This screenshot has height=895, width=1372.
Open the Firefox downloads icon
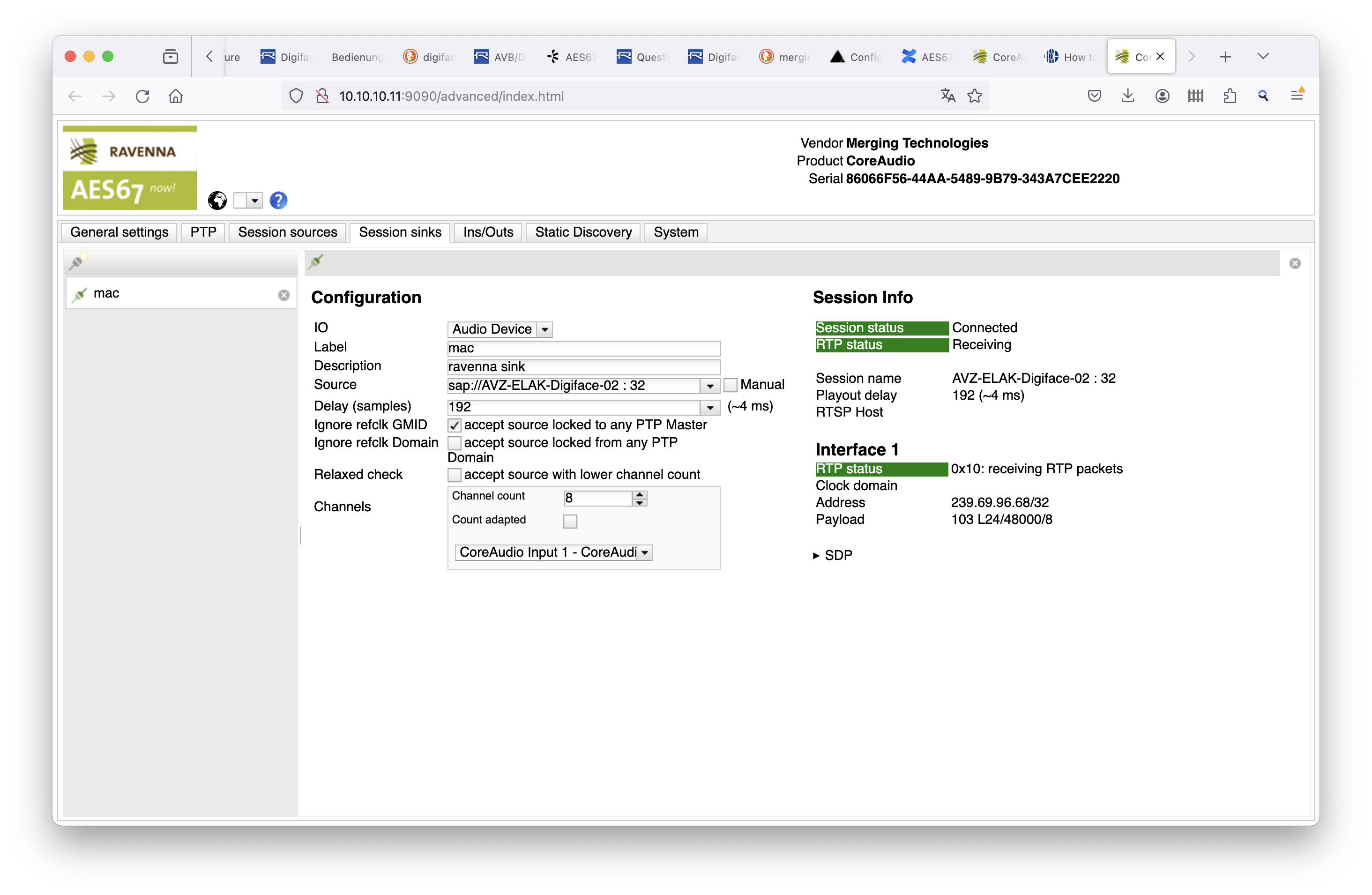point(1127,96)
